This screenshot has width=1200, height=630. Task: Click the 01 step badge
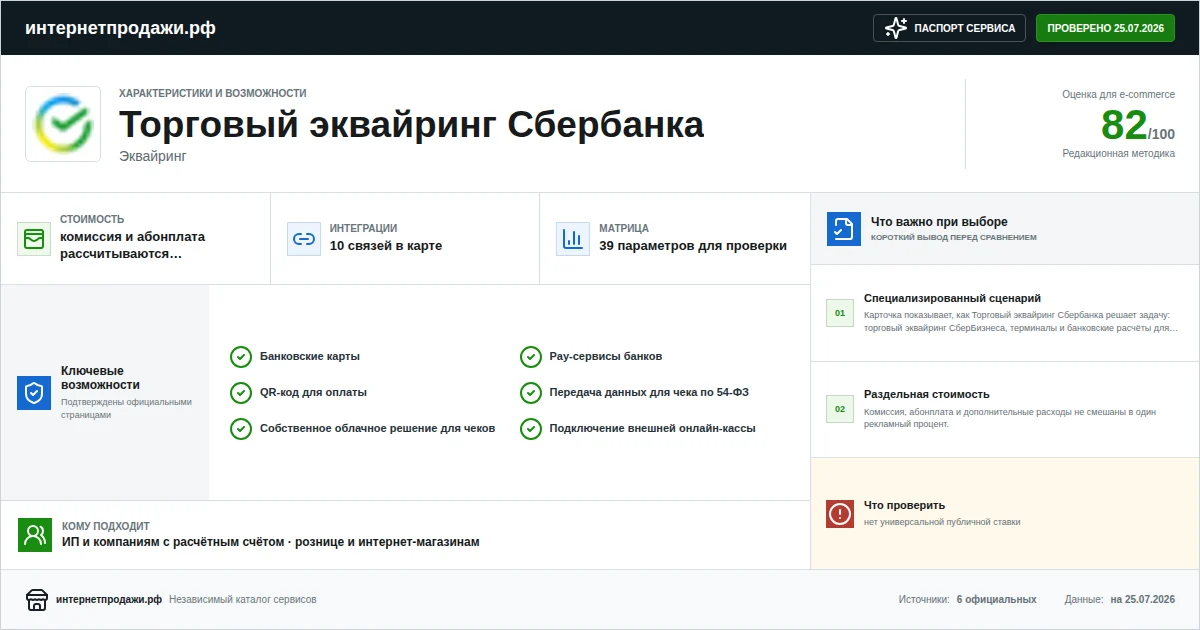840,313
